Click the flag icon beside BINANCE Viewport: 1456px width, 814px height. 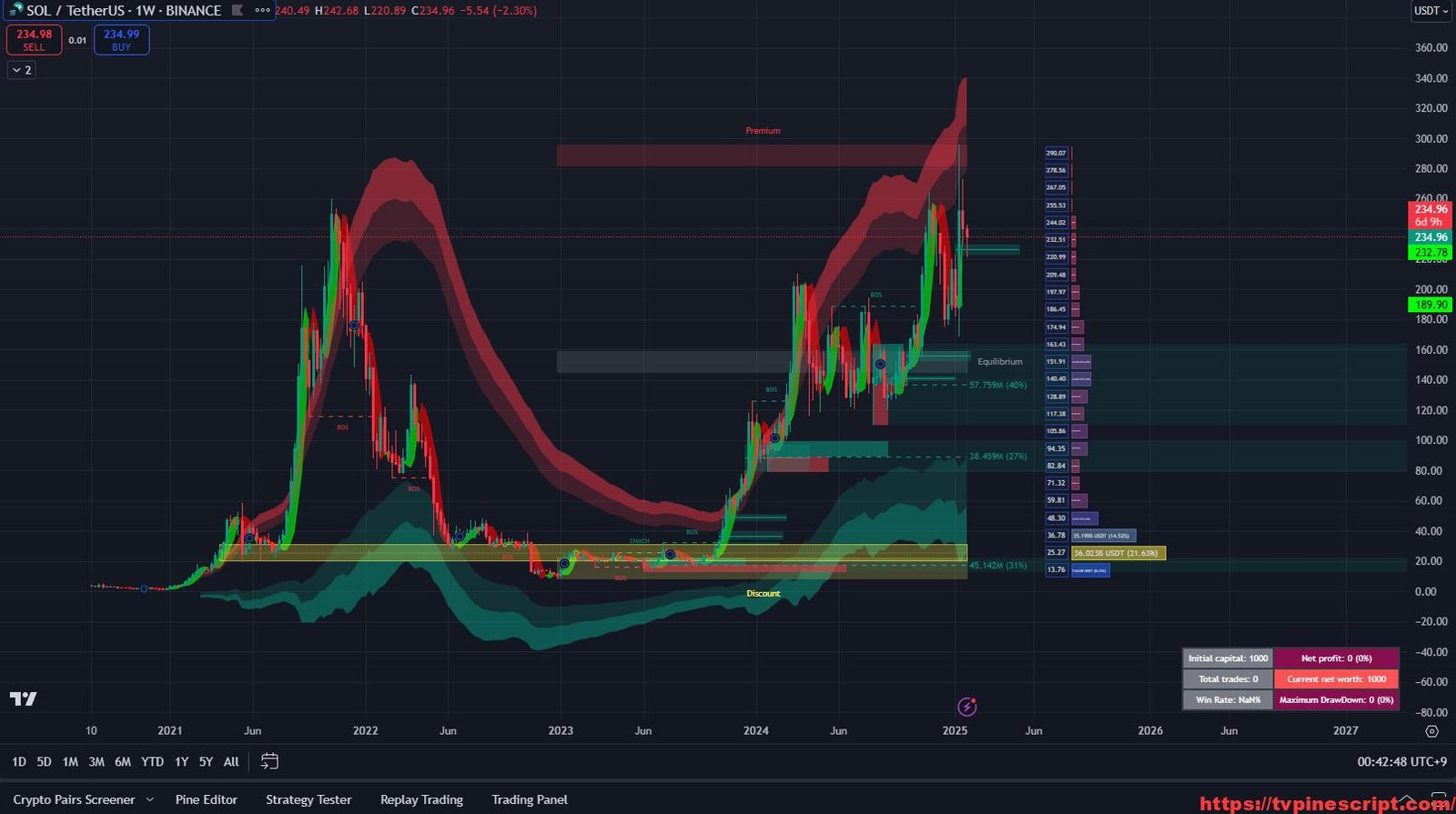pos(238,11)
